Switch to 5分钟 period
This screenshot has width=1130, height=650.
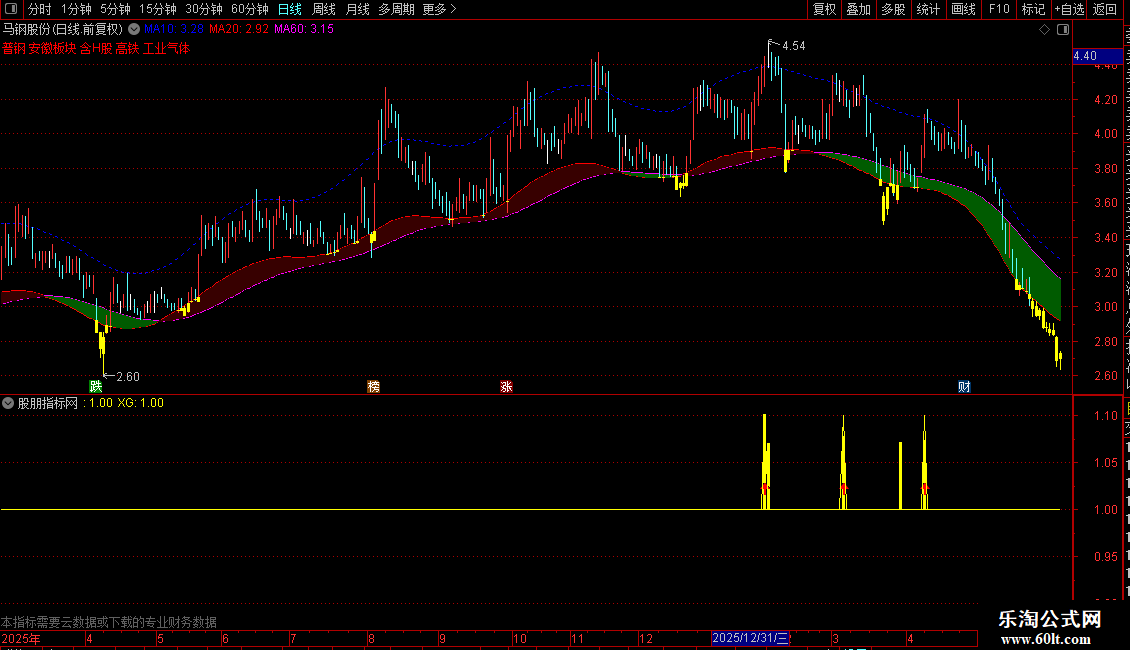pos(115,9)
